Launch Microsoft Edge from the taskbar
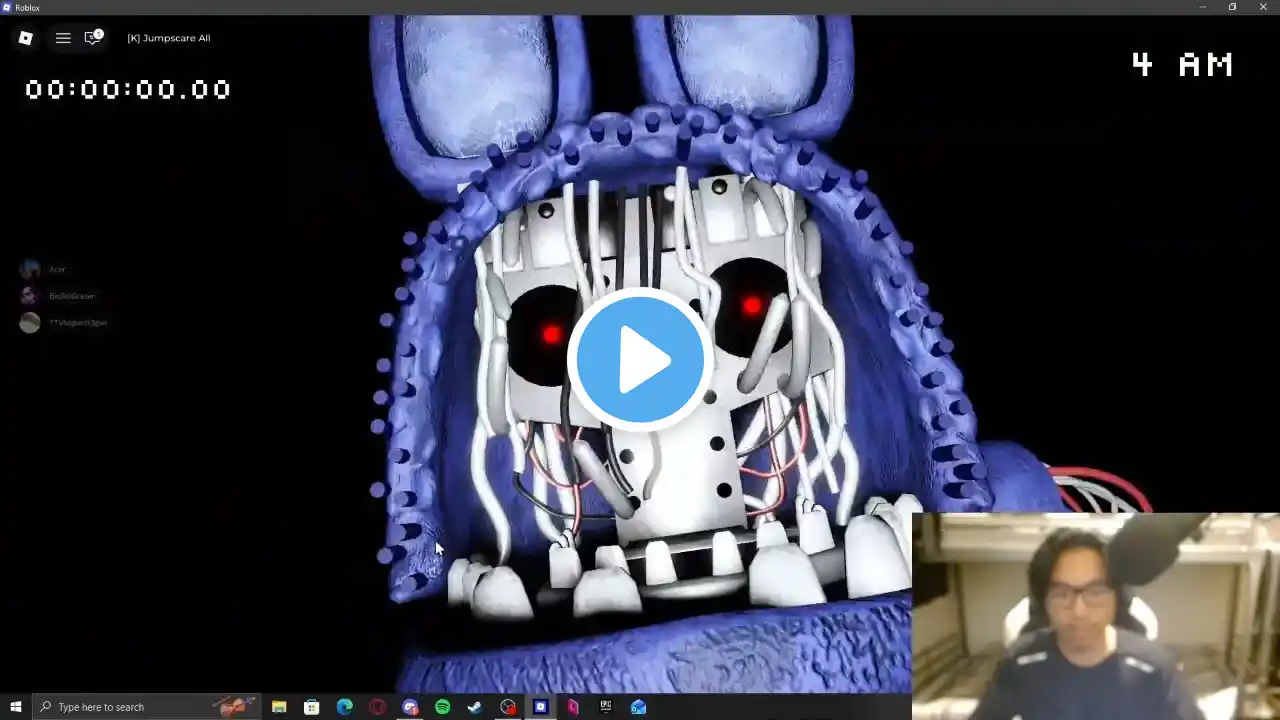This screenshot has height=720, width=1280. coord(345,707)
